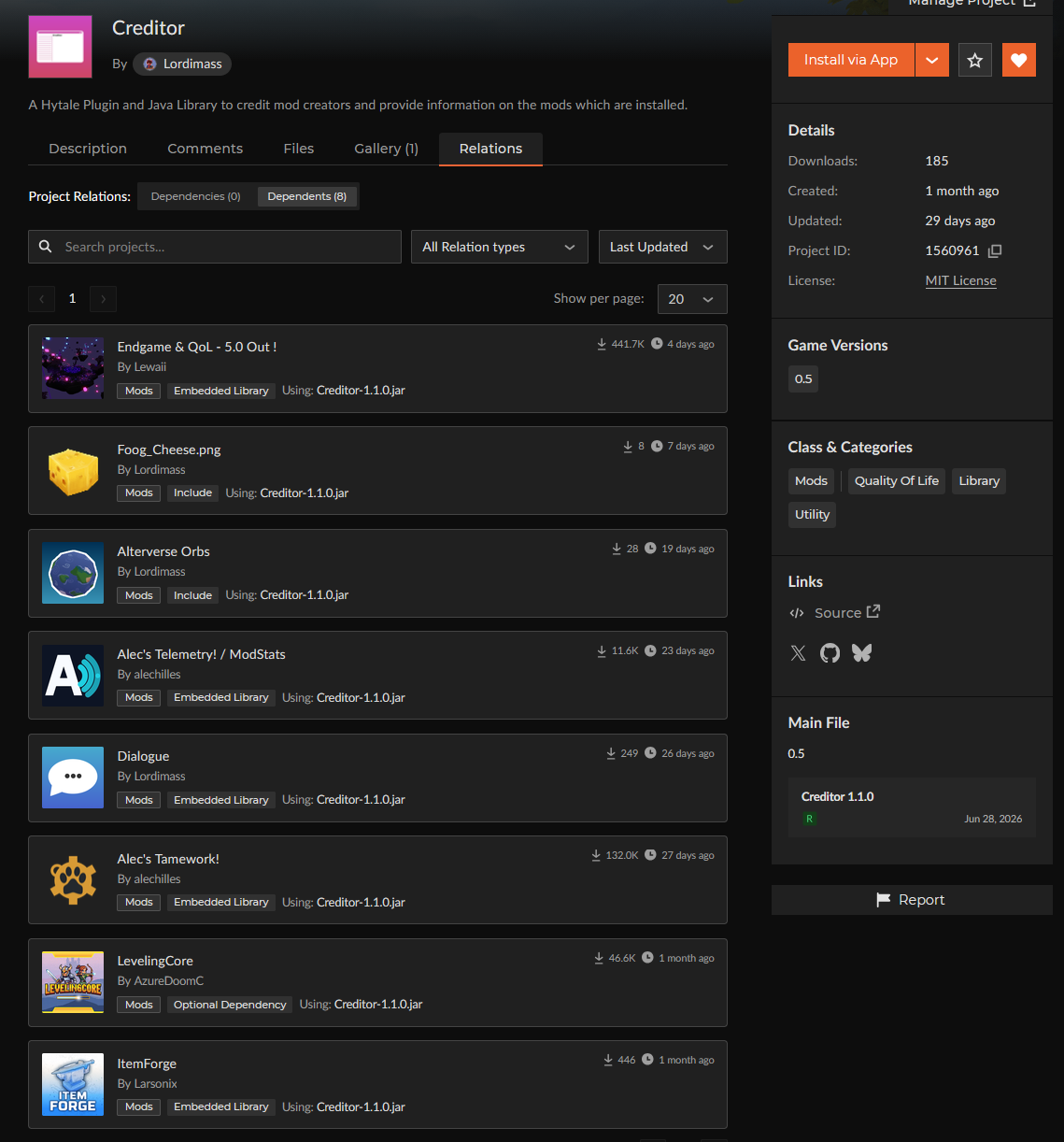This screenshot has height=1142, width=1064.
Task: Toggle the heart follow button
Action: tap(1019, 60)
